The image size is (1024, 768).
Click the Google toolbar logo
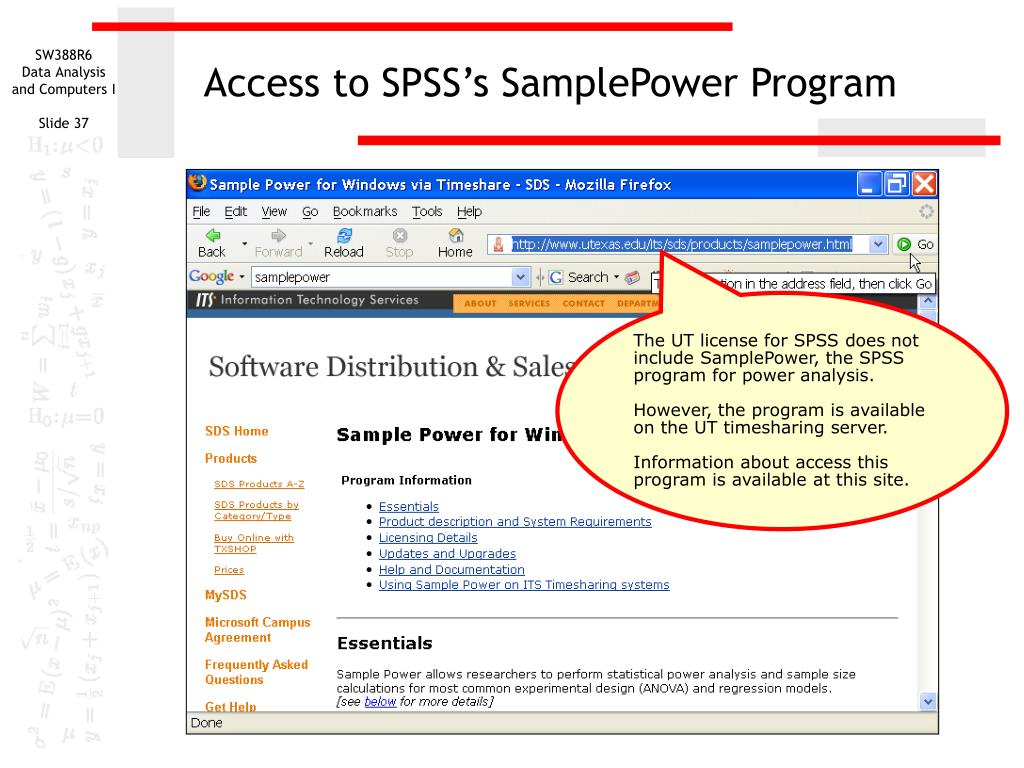[x=211, y=276]
